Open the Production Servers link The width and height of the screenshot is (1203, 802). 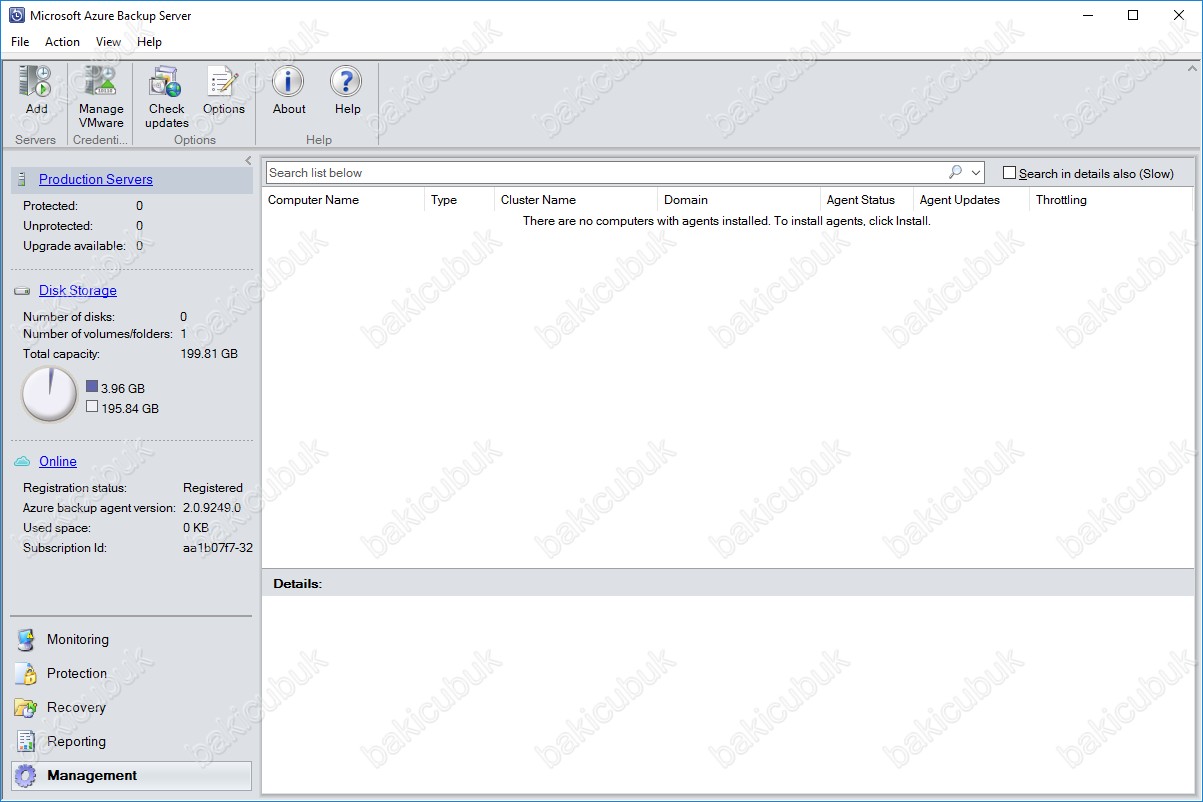pyautogui.click(x=96, y=180)
